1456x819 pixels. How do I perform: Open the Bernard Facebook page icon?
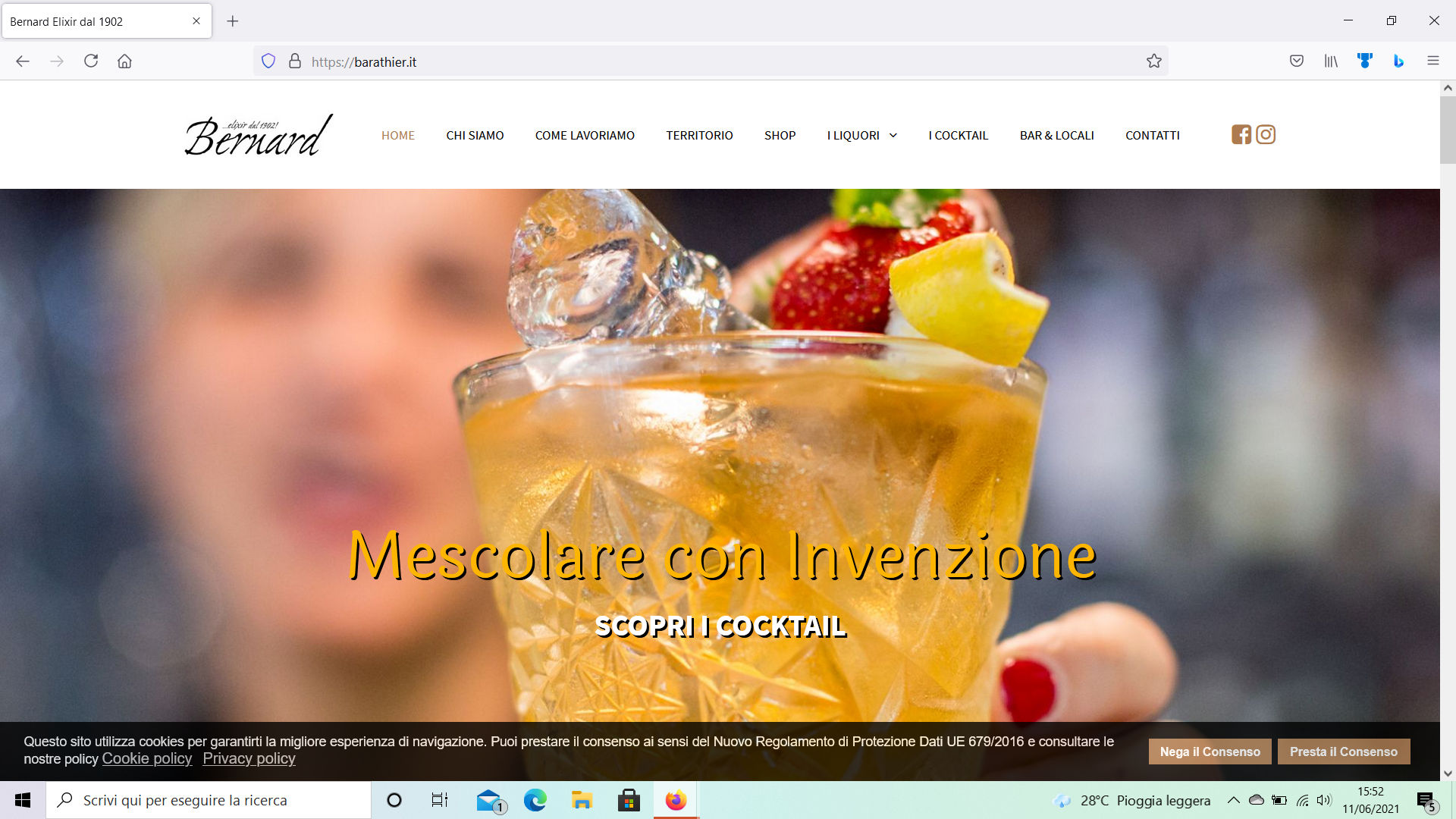(1241, 134)
